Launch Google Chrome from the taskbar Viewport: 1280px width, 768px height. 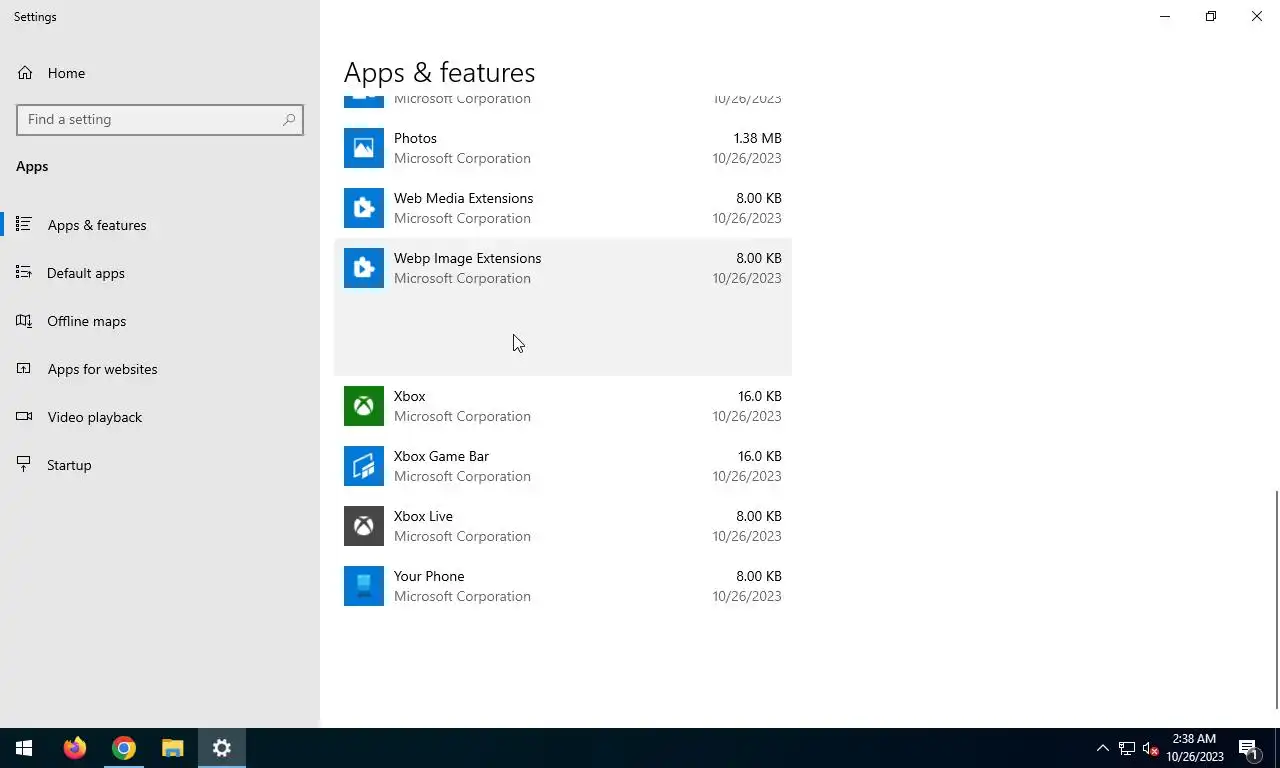[x=124, y=748]
